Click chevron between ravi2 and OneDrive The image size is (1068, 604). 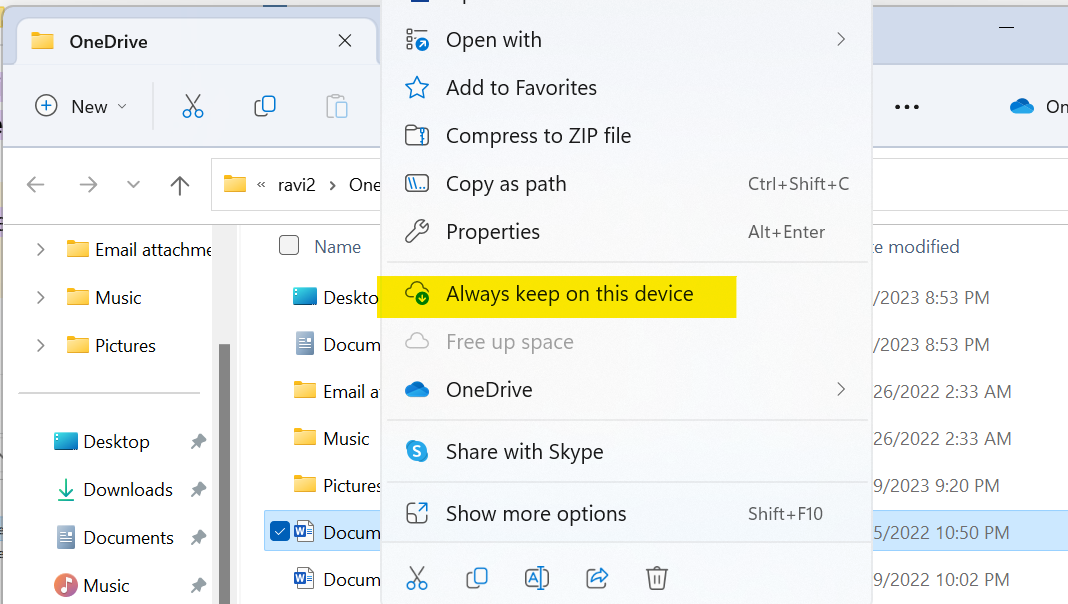tap(332, 185)
